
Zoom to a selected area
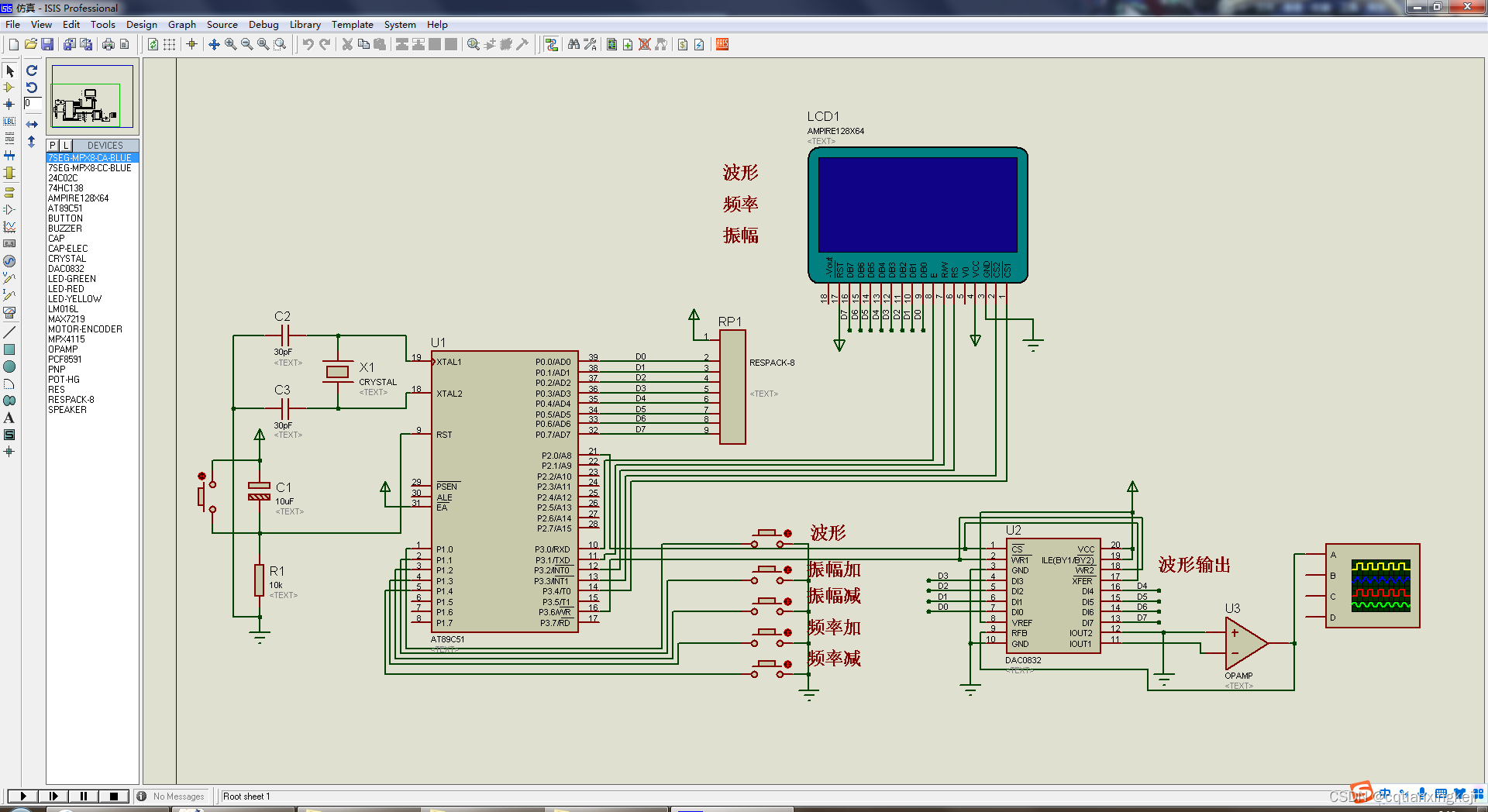pos(280,44)
